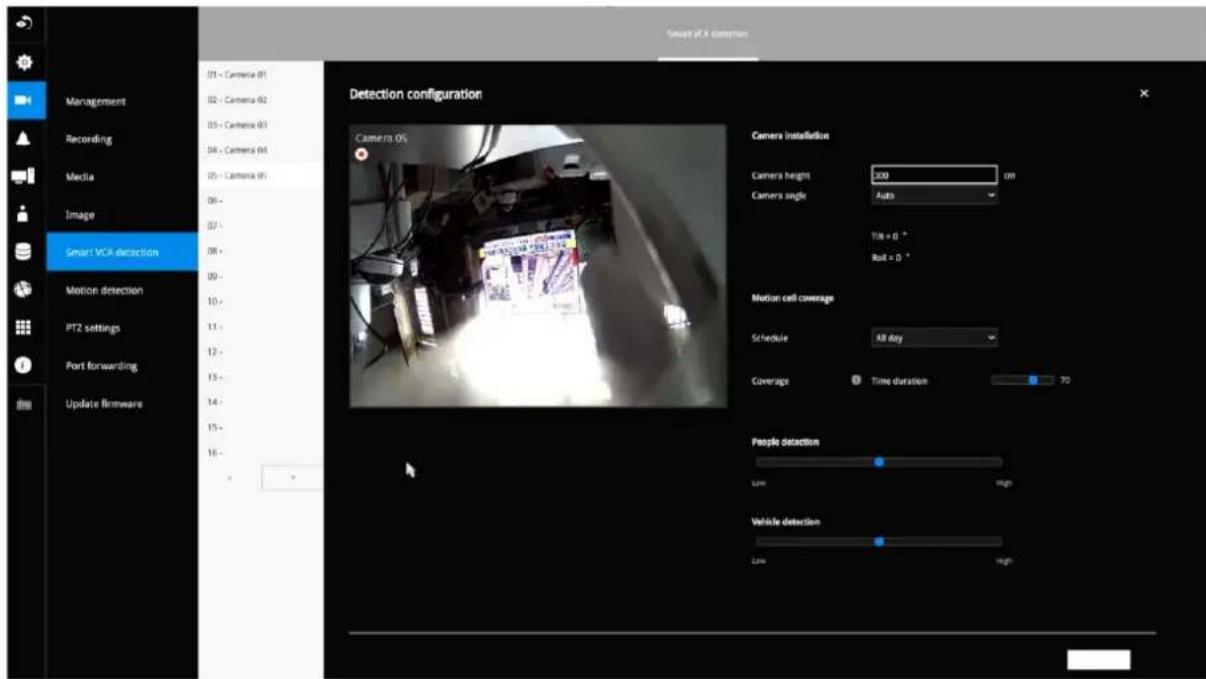1206x679 pixels.
Task: Adjust the People detection sensitivity slider
Action: (878, 462)
